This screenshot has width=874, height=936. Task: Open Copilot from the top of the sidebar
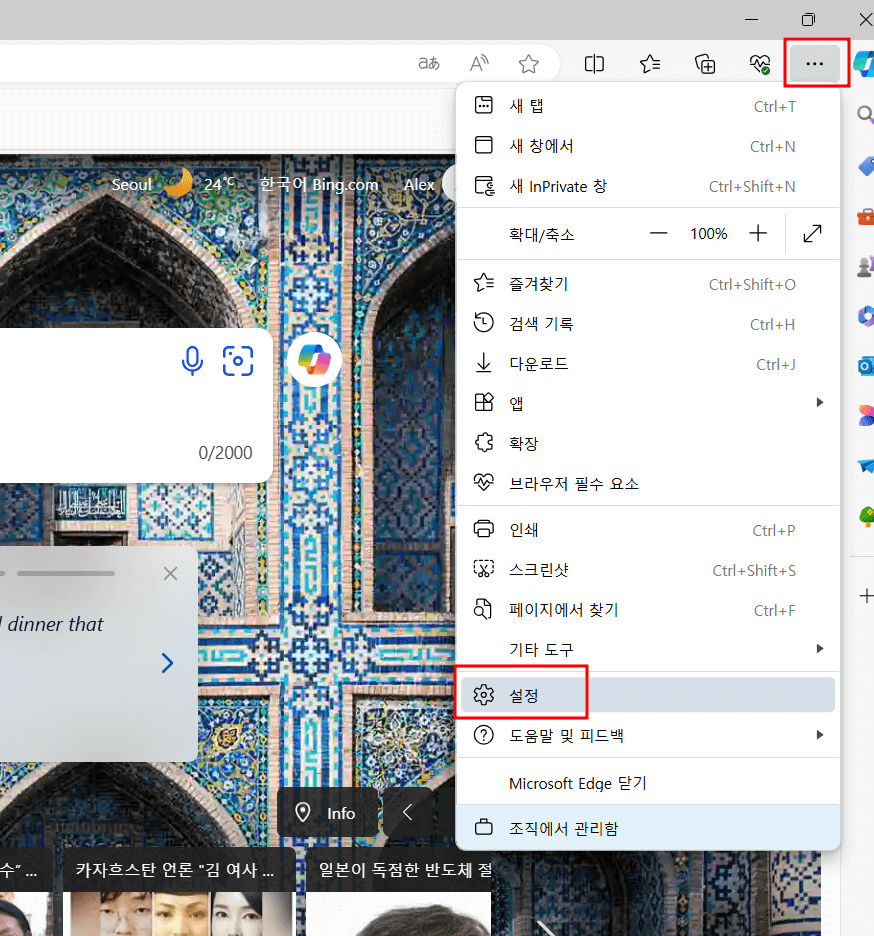click(x=864, y=64)
